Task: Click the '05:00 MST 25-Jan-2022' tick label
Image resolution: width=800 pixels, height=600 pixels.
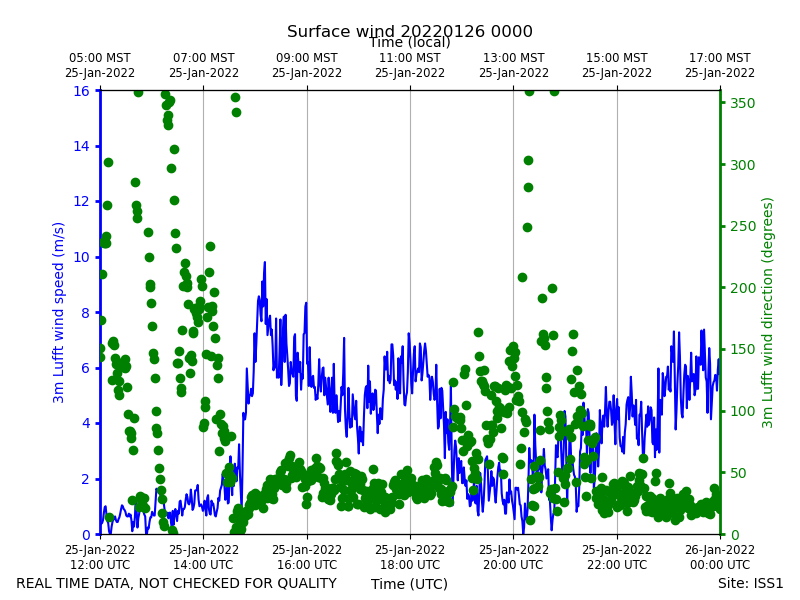Action: pos(100,65)
